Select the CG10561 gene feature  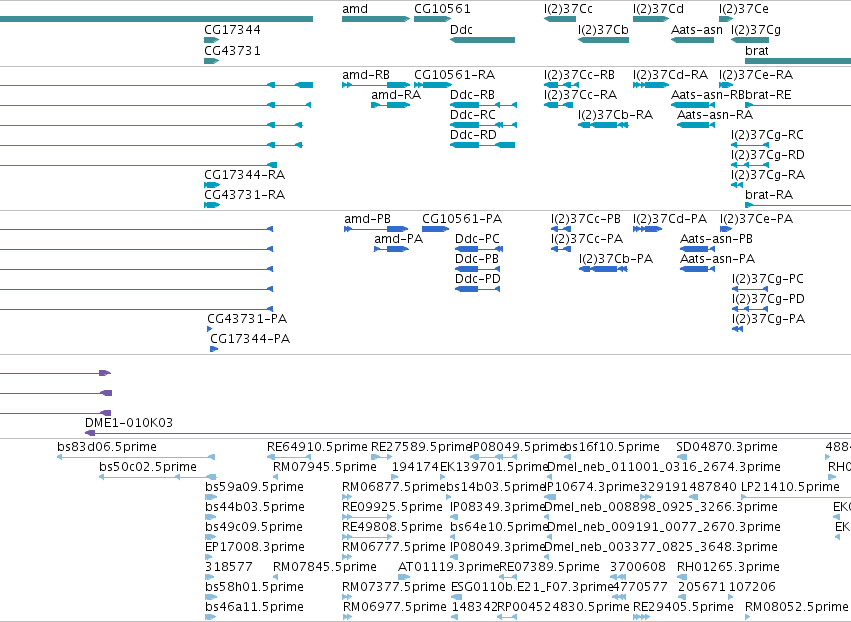click(433, 19)
